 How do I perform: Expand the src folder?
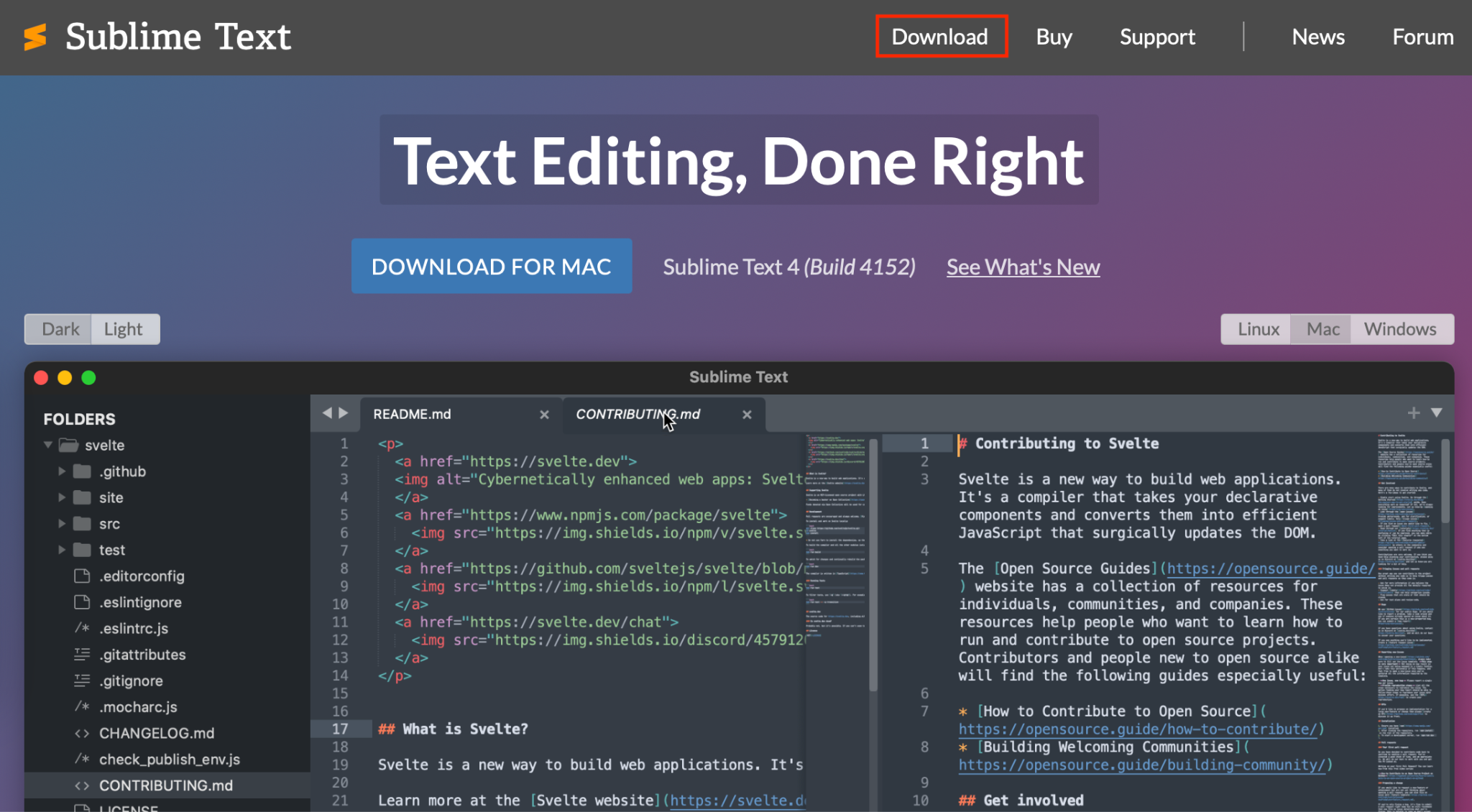(62, 523)
